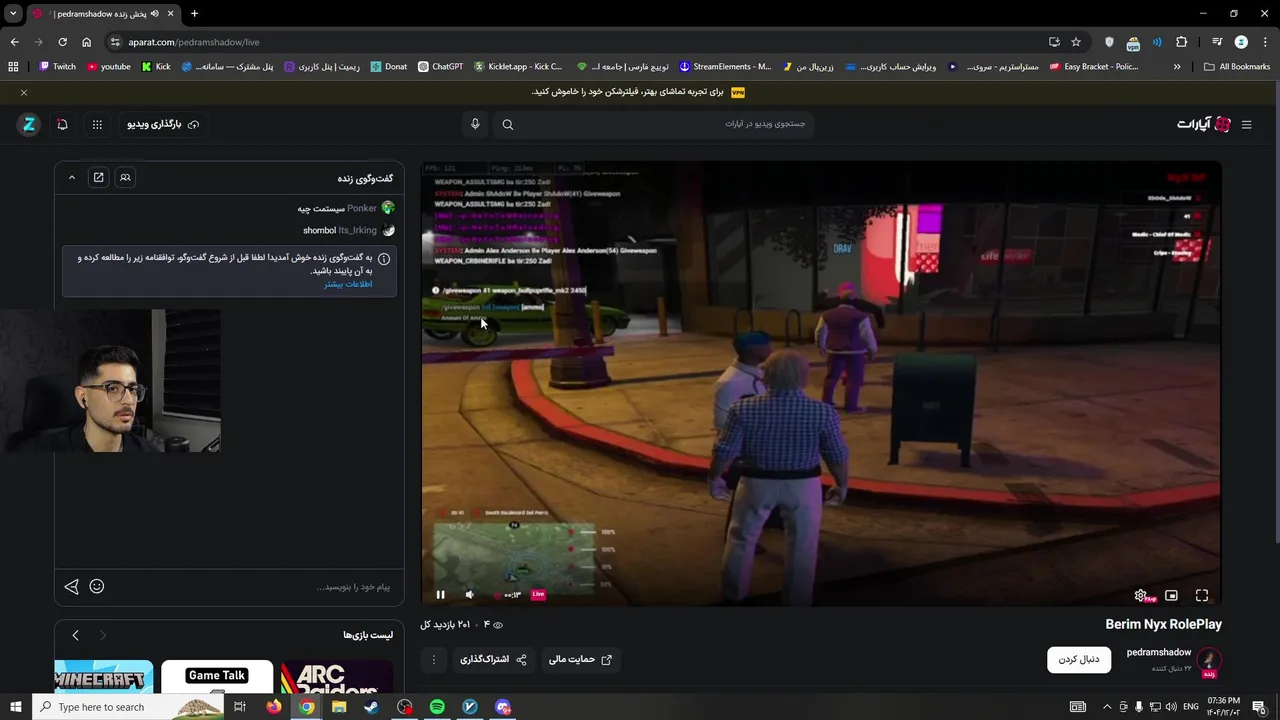This screenshot has width=1280, height=720.
Task: Click voice search microphone icon
Action: click(475, 124)
